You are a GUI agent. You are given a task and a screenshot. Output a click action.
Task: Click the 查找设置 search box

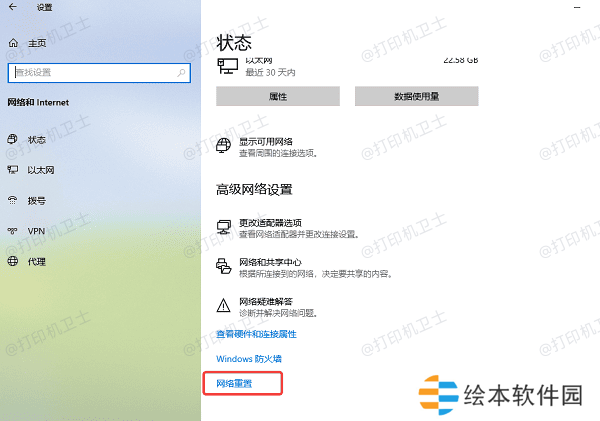(99, 73)
